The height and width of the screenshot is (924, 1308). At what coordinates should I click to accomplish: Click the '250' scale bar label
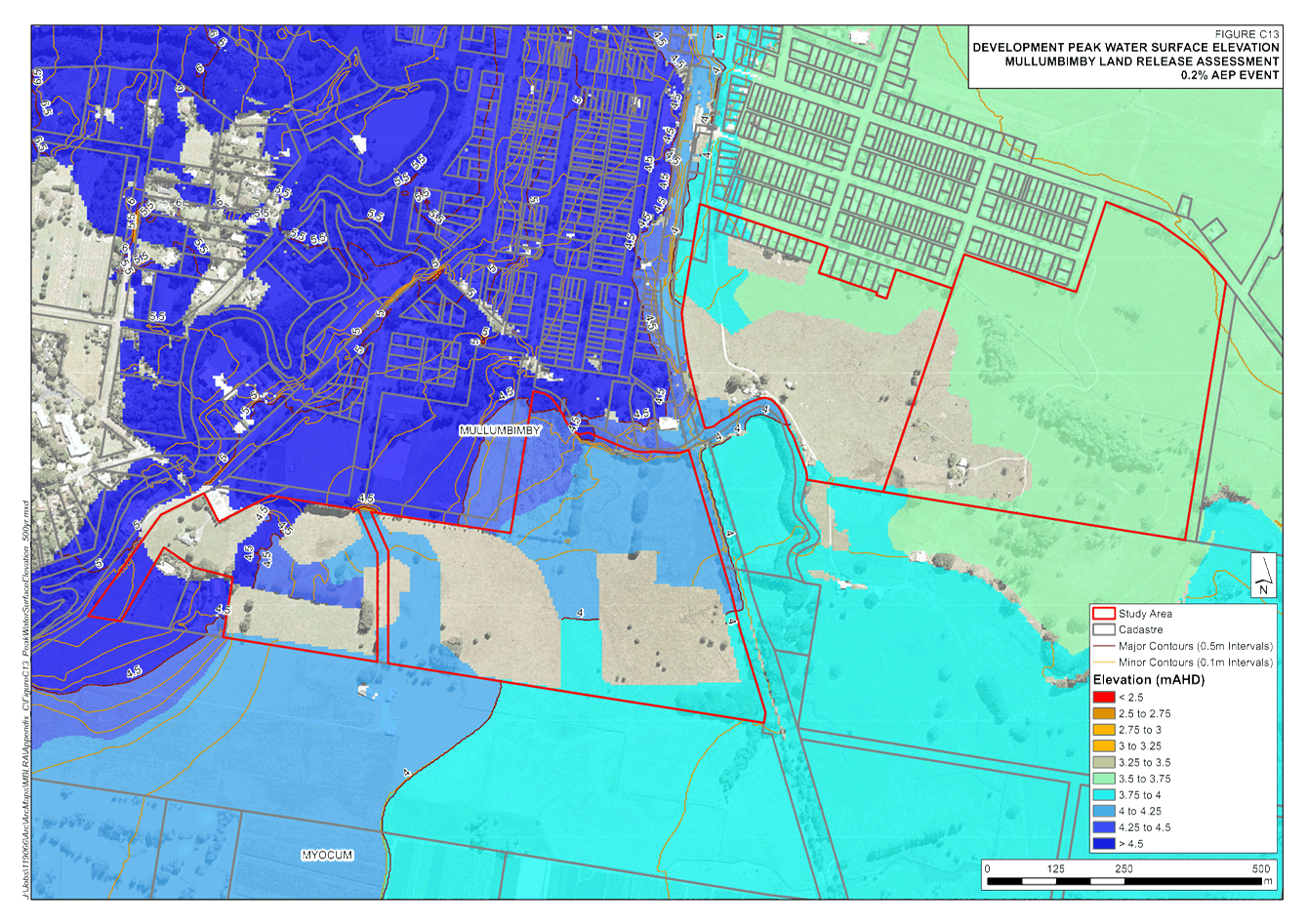pos(1124,868)
